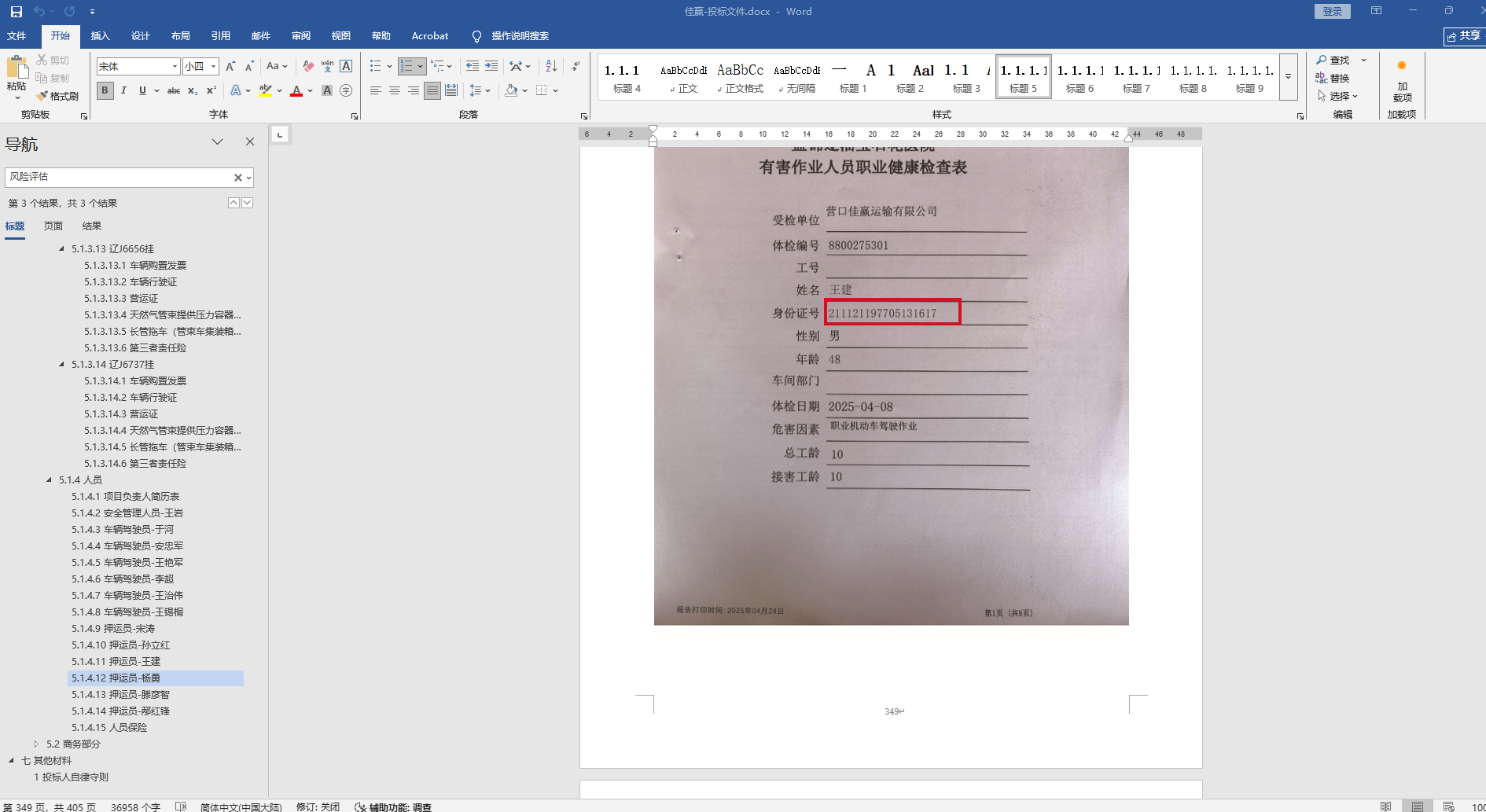The height and width of the screenshot is (812, 1486).
Task: Toggle superscript formatting
Action: click(211, 90)
